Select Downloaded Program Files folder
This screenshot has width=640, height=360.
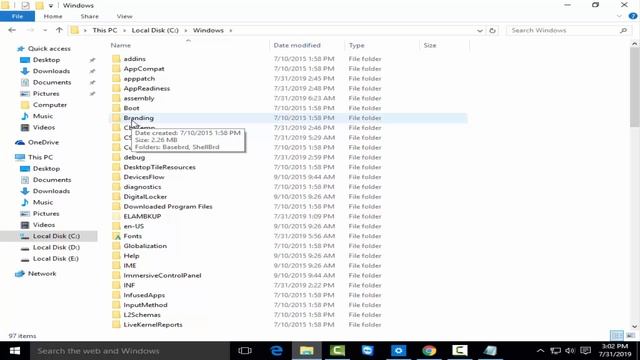168,207
